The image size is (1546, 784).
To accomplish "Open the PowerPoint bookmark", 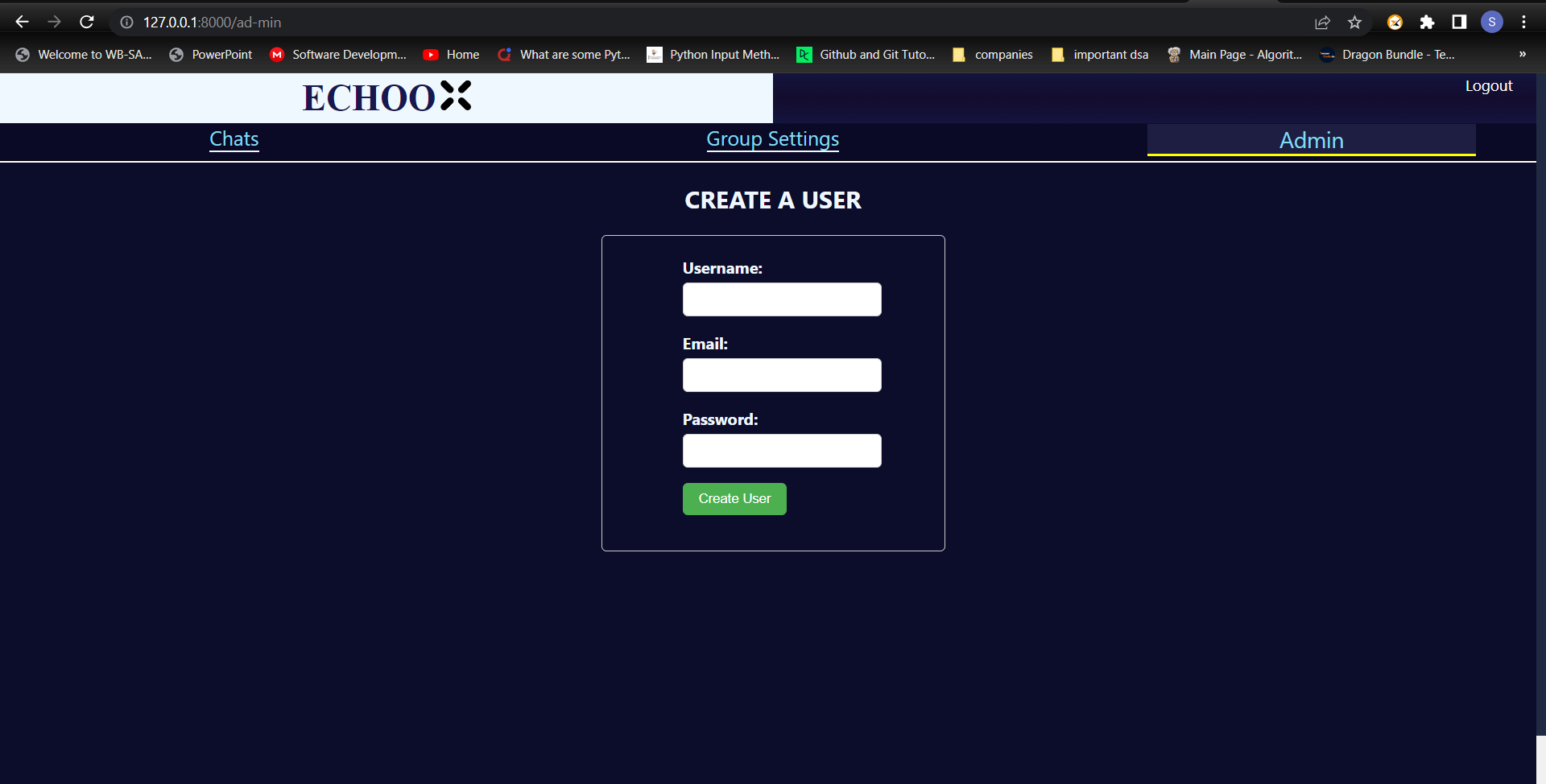I will pyautogui.click(x=209, y=54).
